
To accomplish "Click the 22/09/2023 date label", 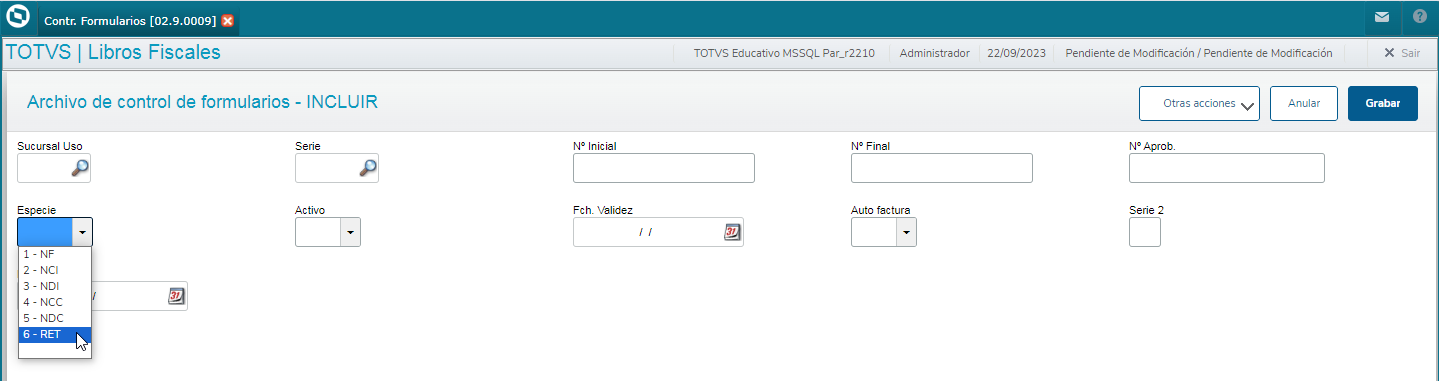I will [x=1016, y=53].
